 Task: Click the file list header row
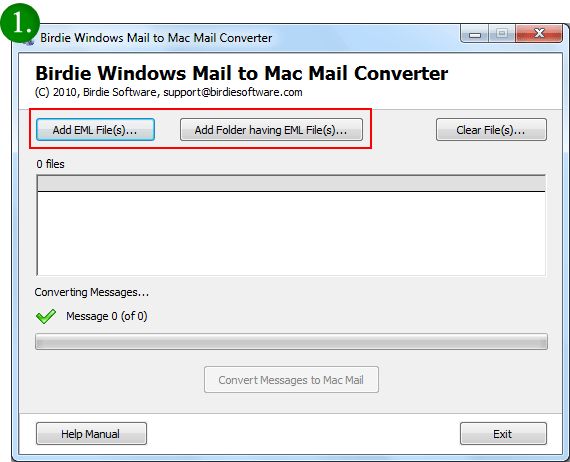coord(291,183)
